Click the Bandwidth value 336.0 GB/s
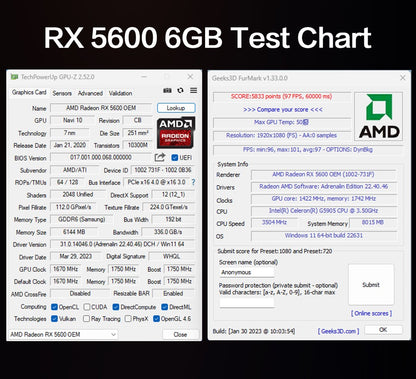Viewport: 416px width, 379px height. [x=168, y=232]
